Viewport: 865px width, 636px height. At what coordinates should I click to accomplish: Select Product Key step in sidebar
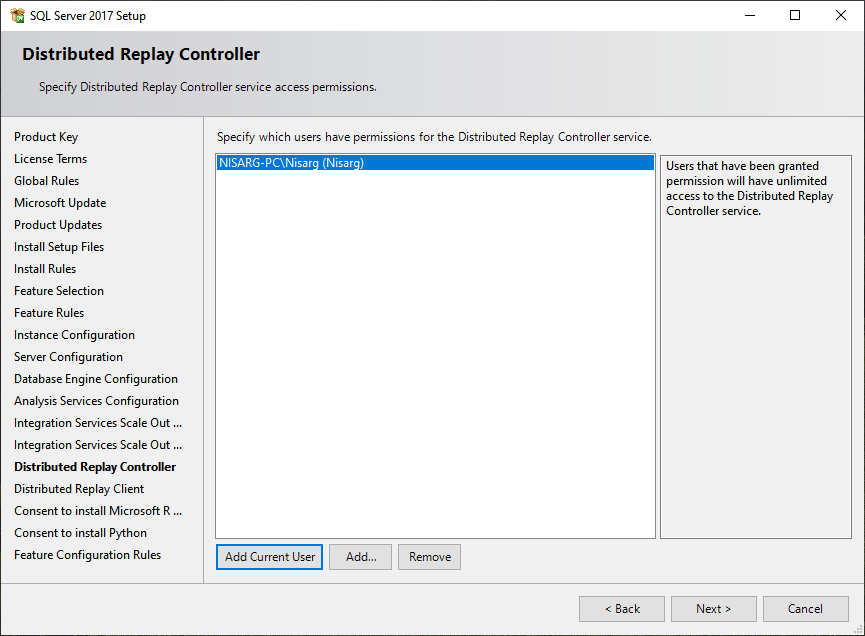[x=46, y=137]
